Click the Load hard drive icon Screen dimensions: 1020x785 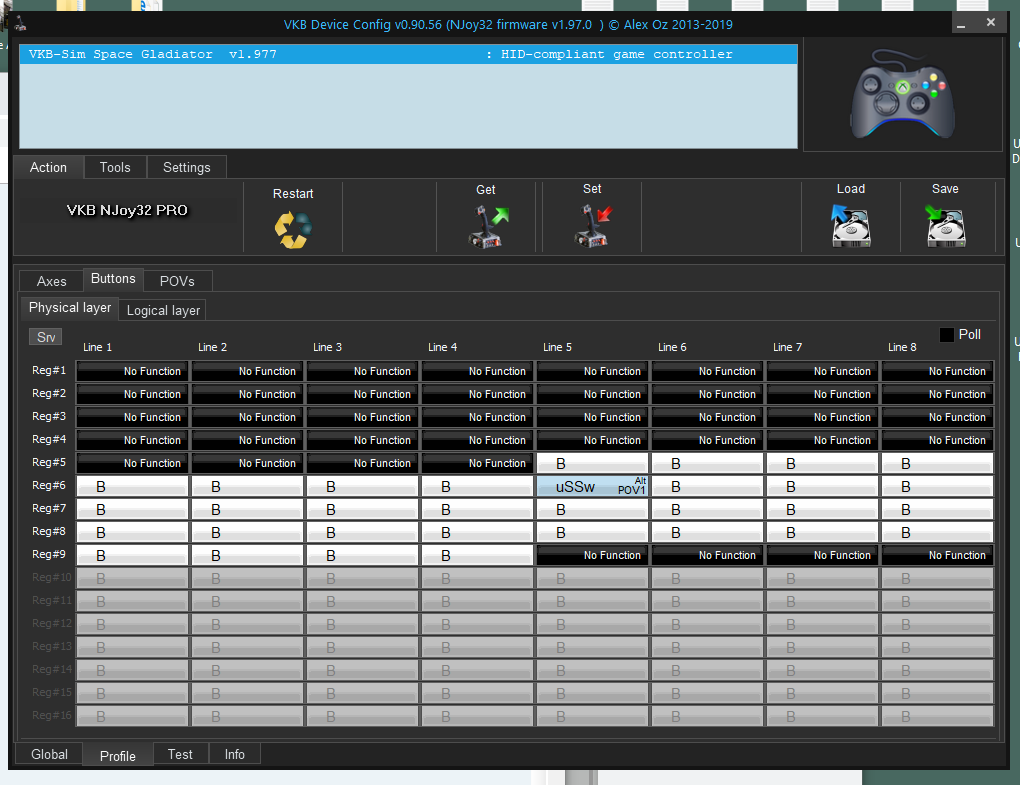coord(851,226)
